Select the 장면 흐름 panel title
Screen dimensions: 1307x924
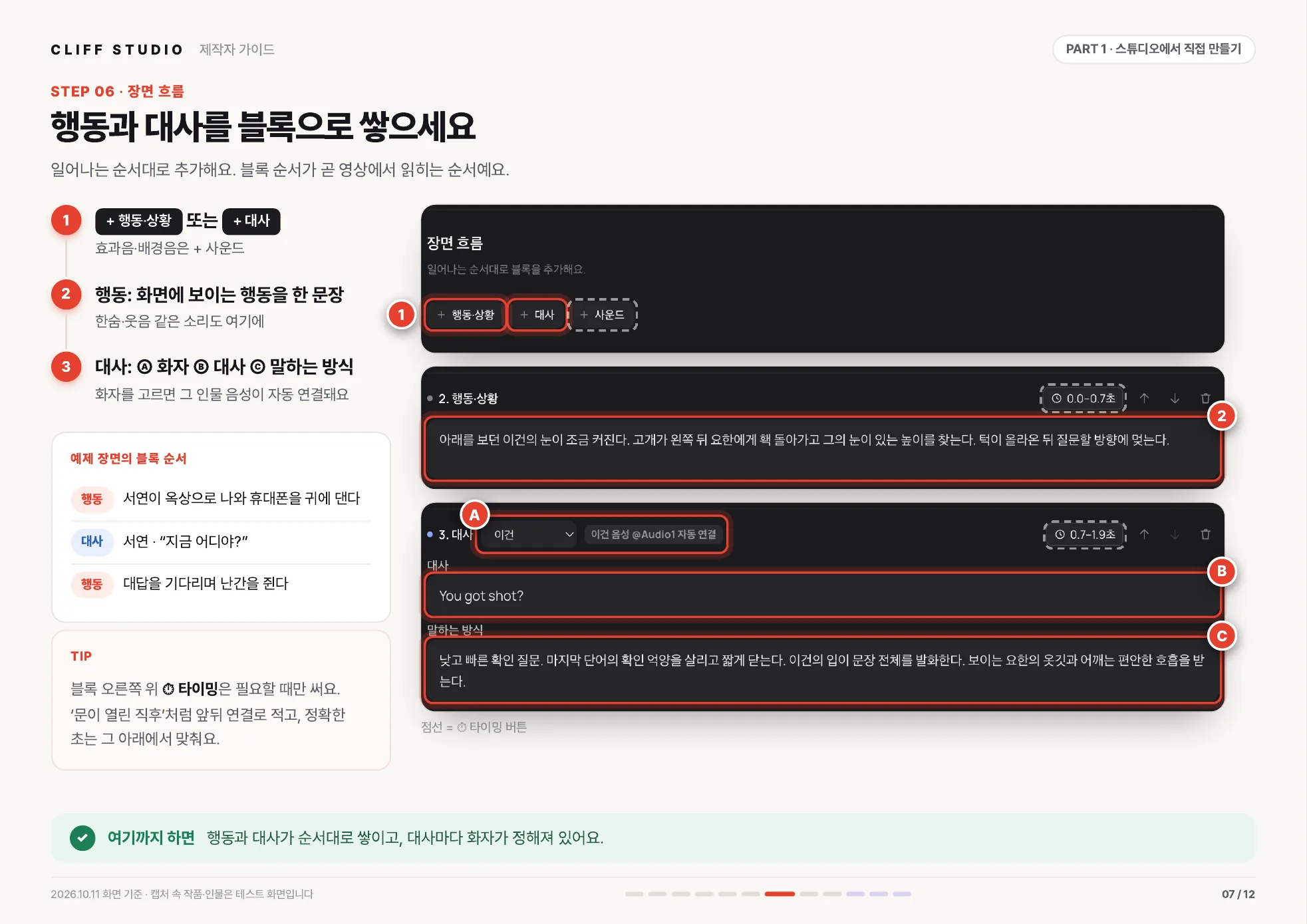455,243
